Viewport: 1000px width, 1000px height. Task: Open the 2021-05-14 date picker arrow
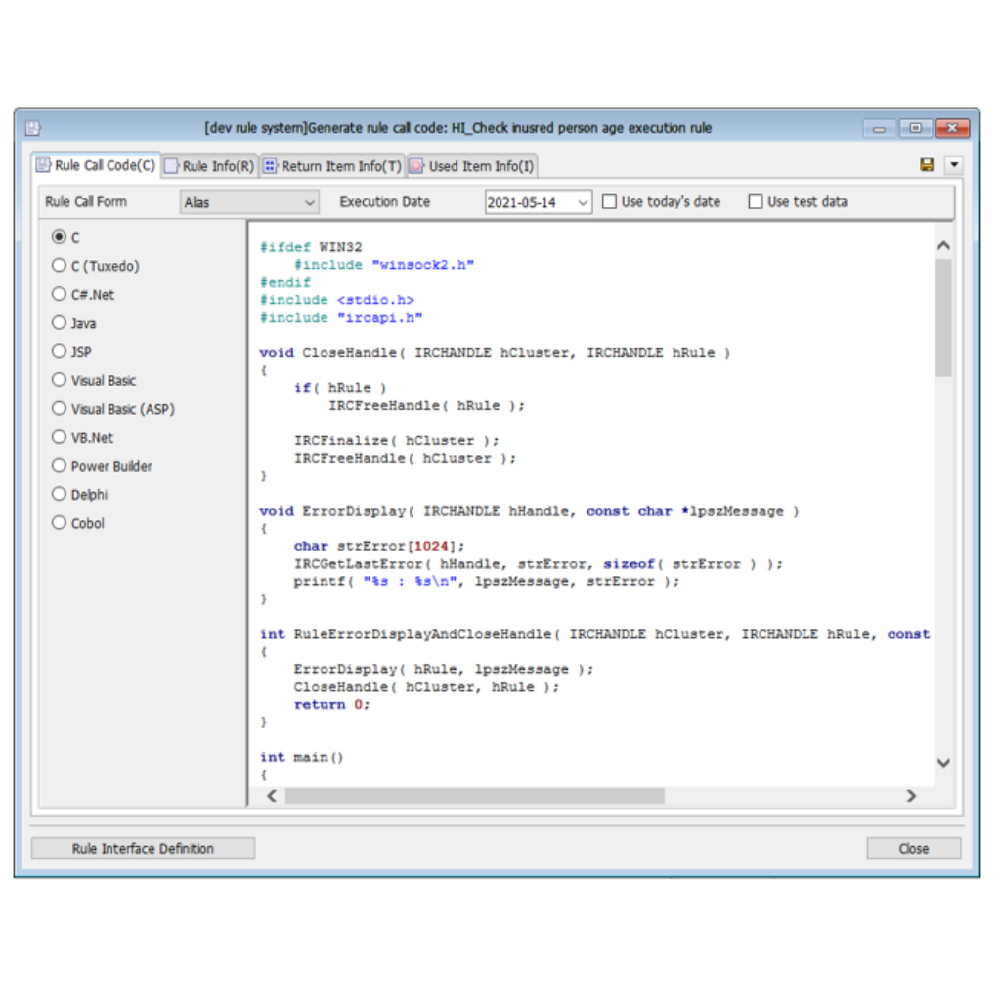[x=584, y=201]
